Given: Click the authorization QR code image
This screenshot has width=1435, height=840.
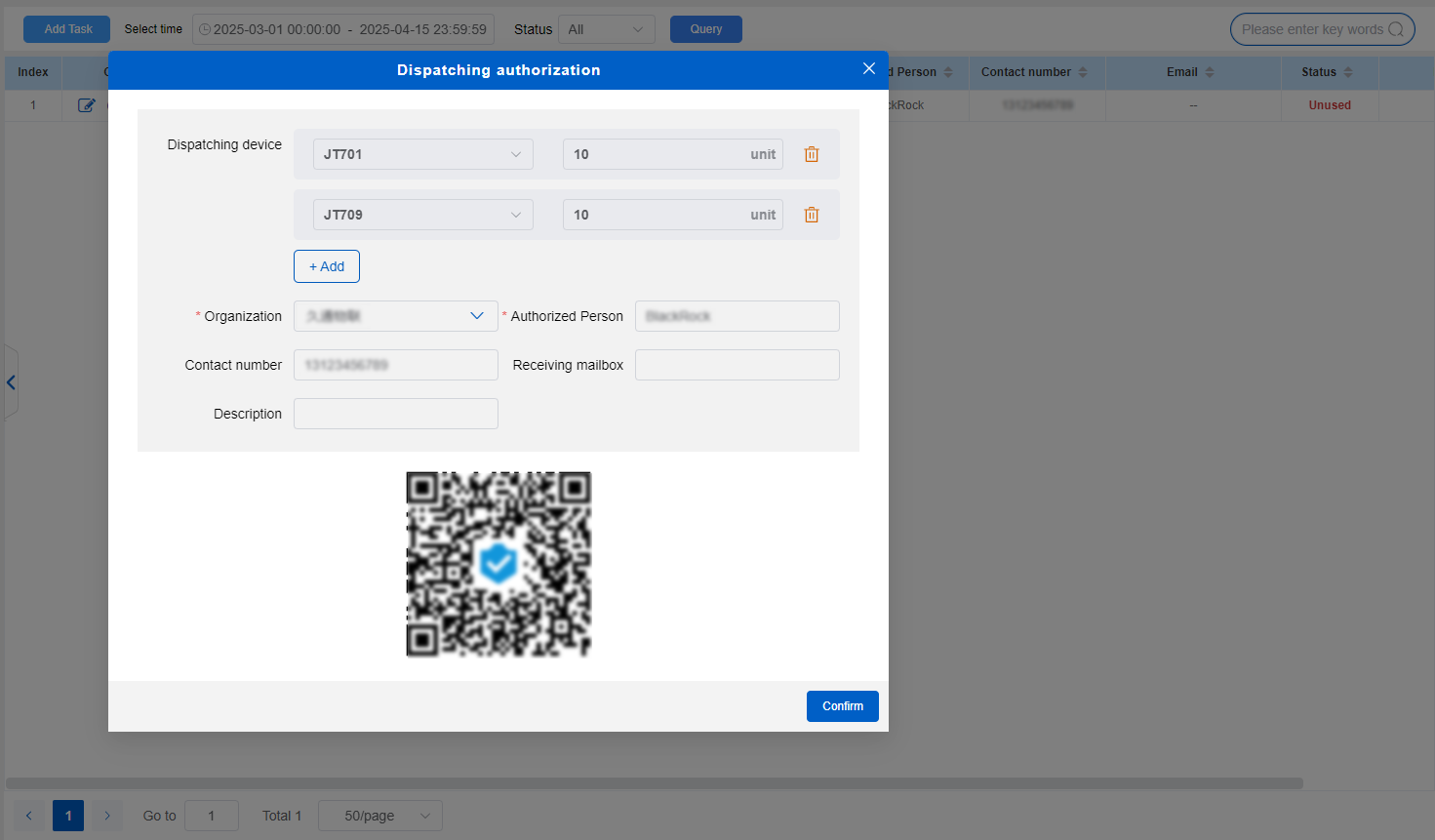Looking at the screenshot, I should coord(498,564).
